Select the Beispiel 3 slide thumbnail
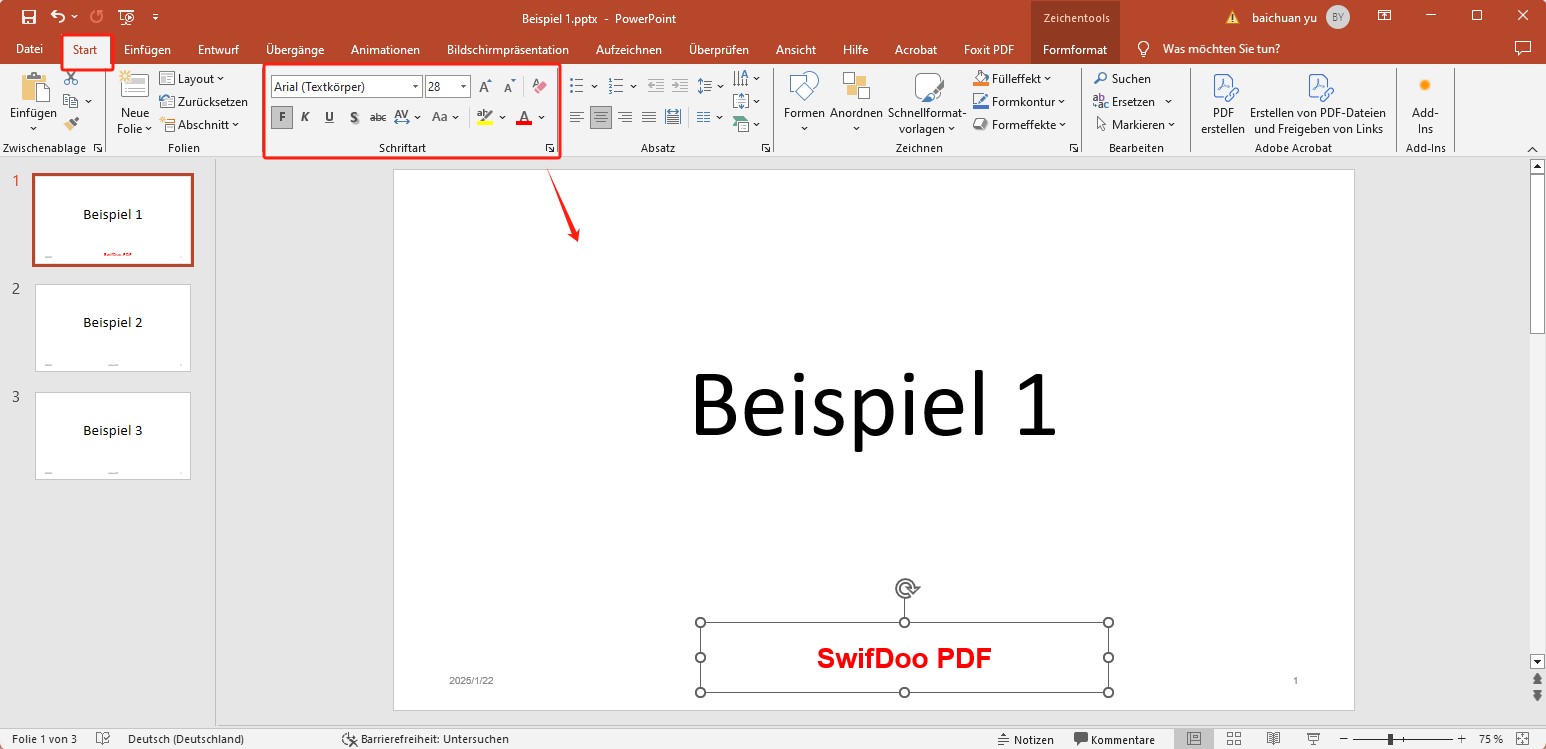Viewport: 1546px width, 749px height. click(112, 435)
